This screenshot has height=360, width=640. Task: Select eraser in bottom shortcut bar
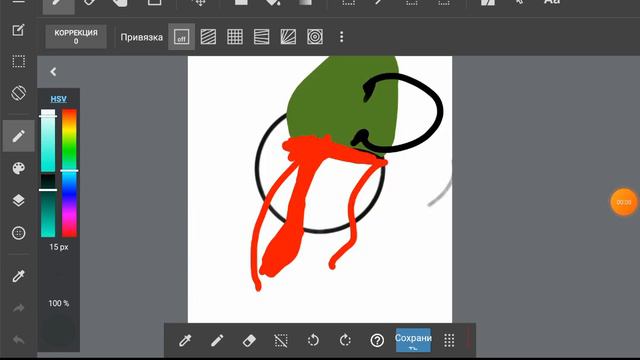pyautogui.click(x=249, y=340)
